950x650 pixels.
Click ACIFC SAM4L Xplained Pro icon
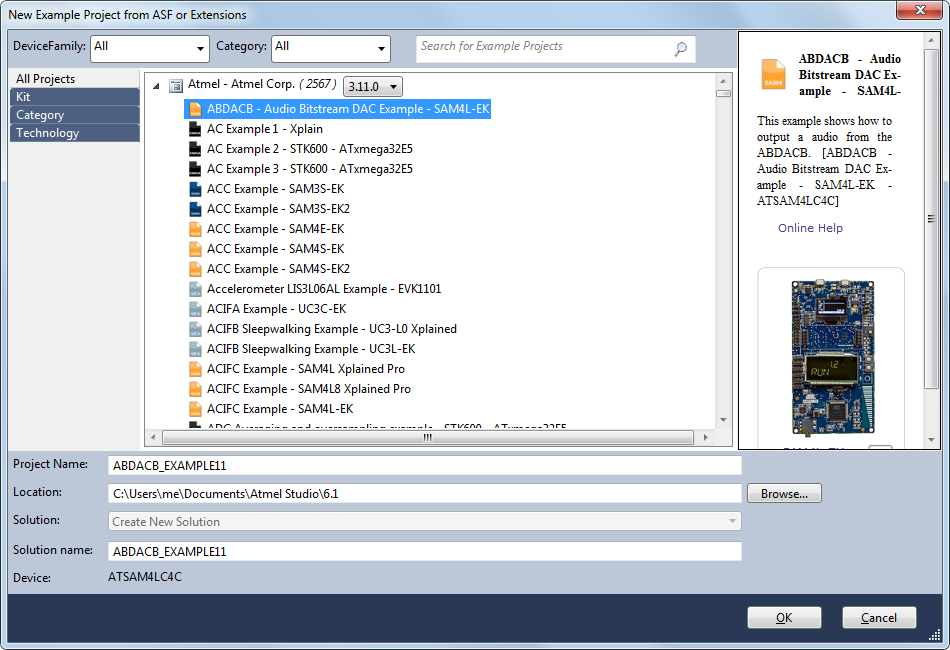click(x=195, y=369)
